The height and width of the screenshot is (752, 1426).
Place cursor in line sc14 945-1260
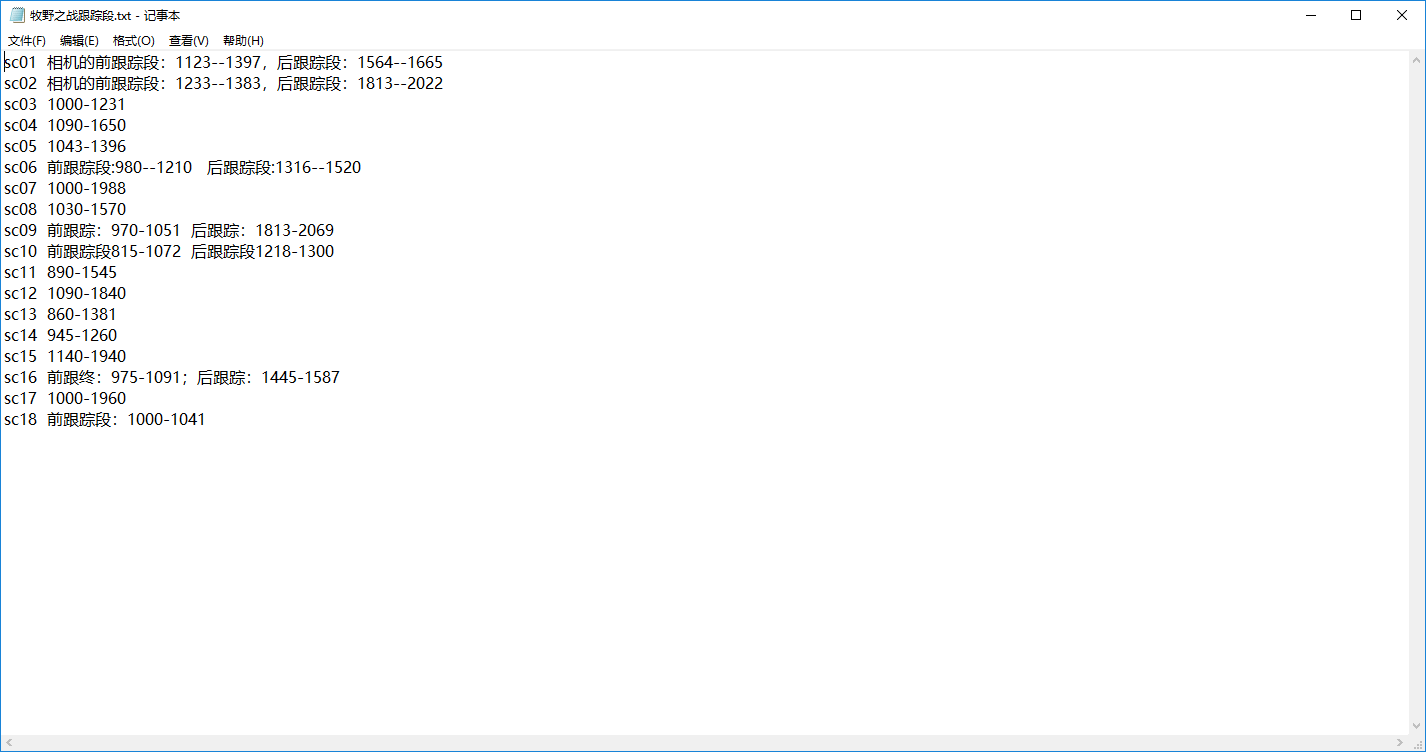click(x=60, y=335)
